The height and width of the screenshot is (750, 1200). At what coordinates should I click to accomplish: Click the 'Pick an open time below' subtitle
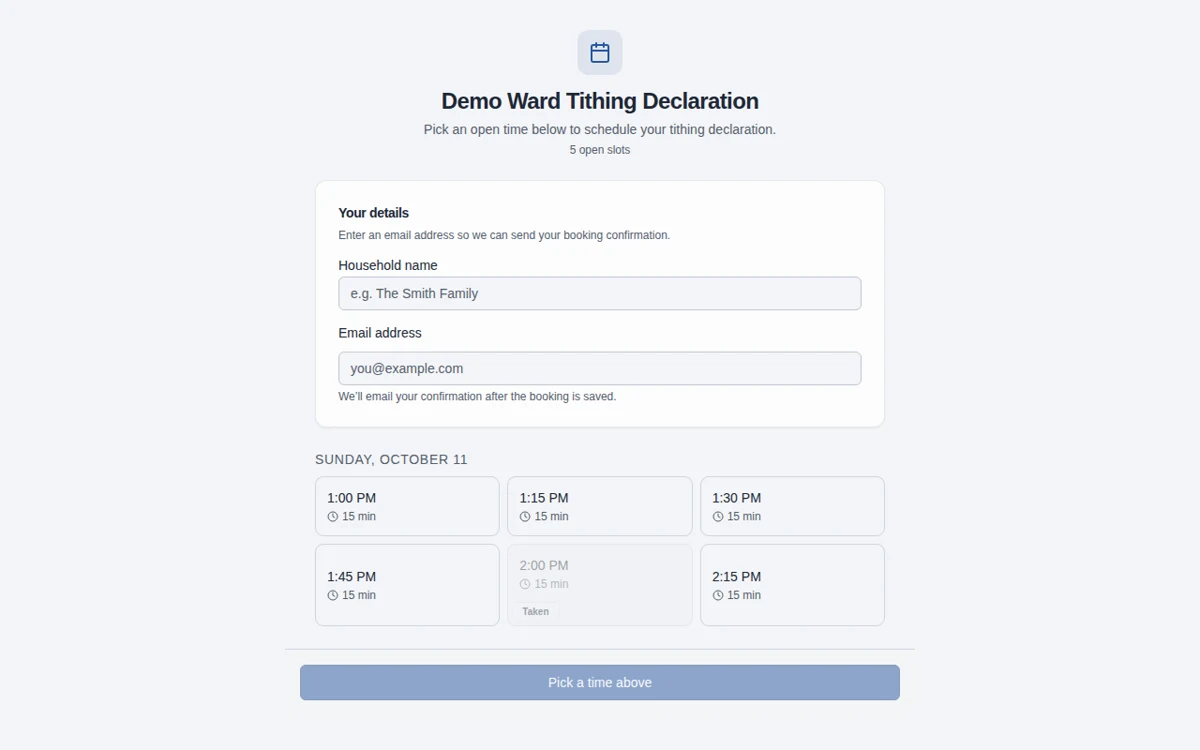(x=600, y=129)
